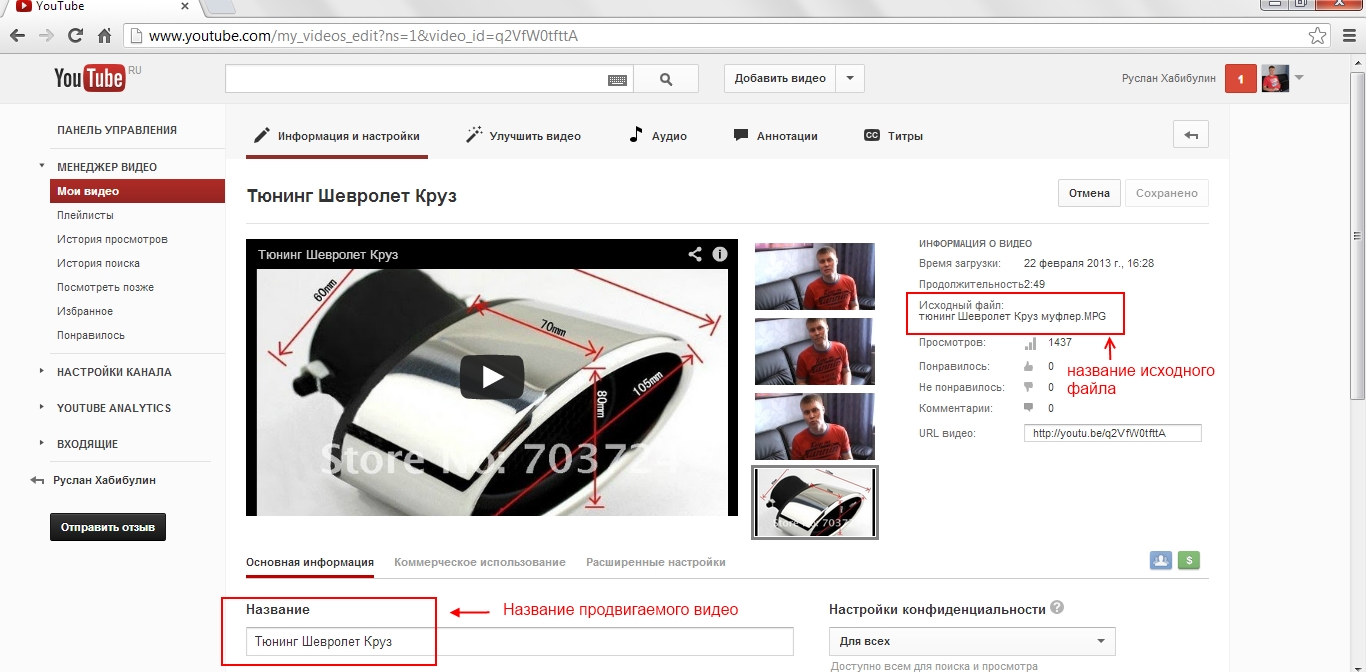Select first video thumbnail option

(814, 276)
